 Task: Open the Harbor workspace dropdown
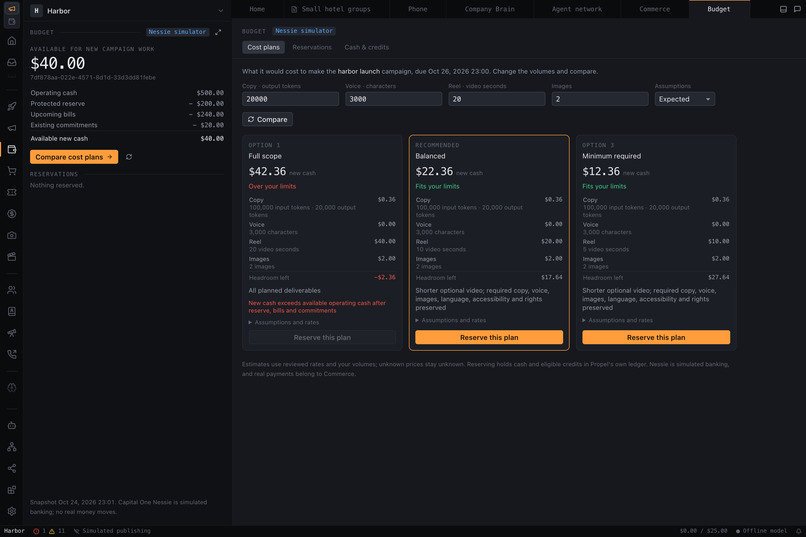(128, 11)
